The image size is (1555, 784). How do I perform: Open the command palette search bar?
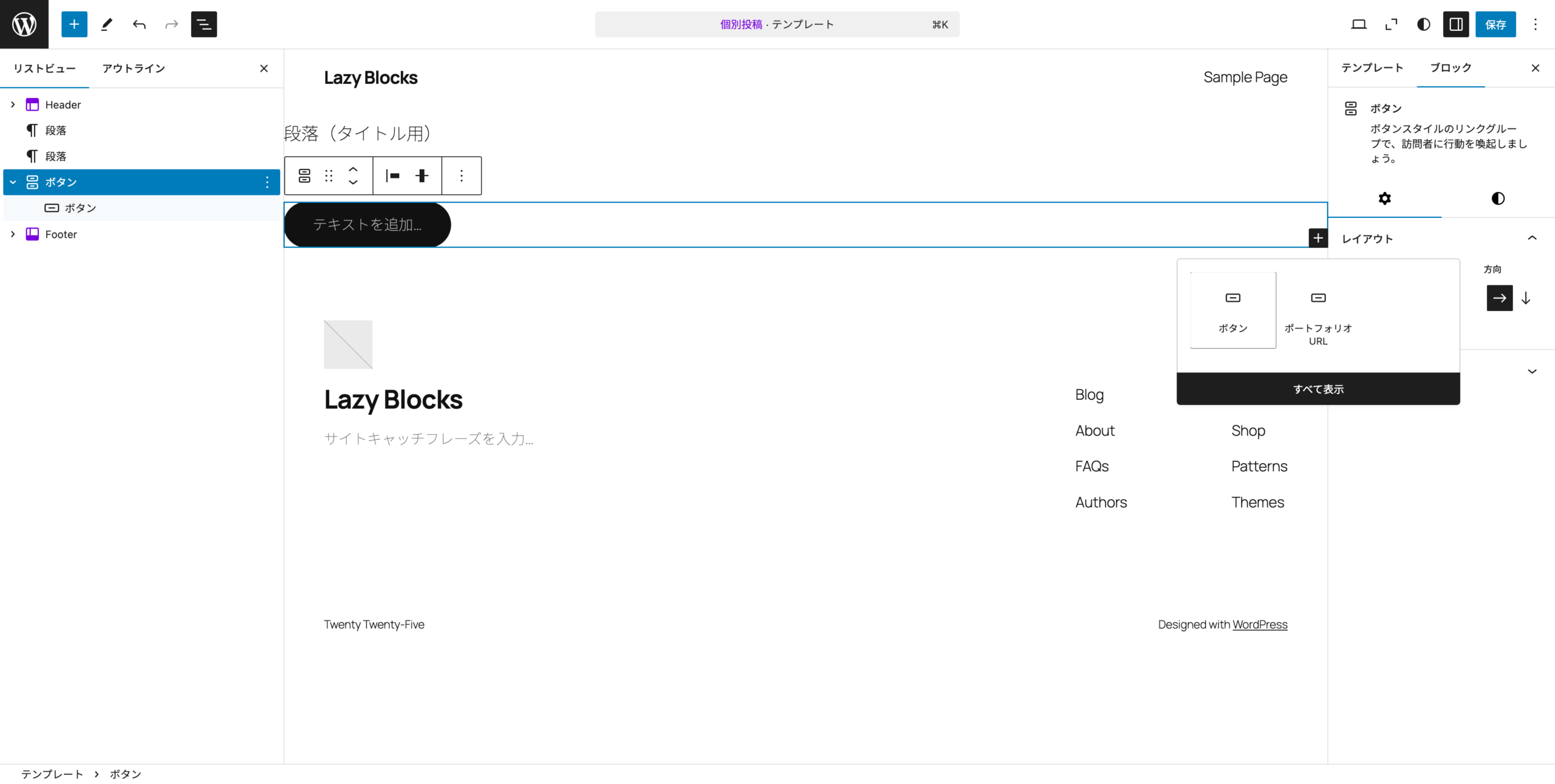point(776,24)
